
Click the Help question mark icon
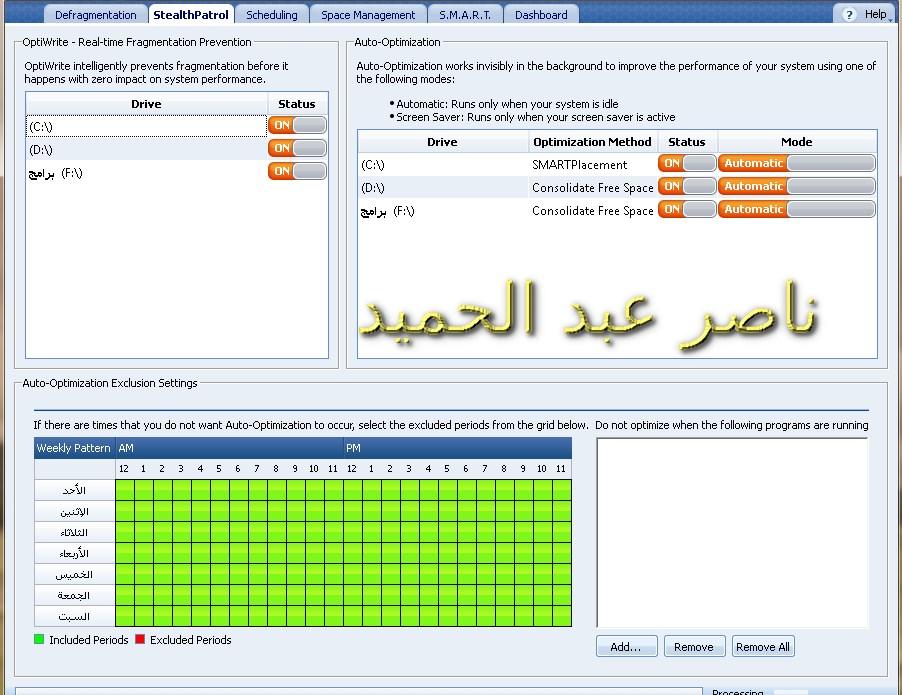click(x=850, y=14)
